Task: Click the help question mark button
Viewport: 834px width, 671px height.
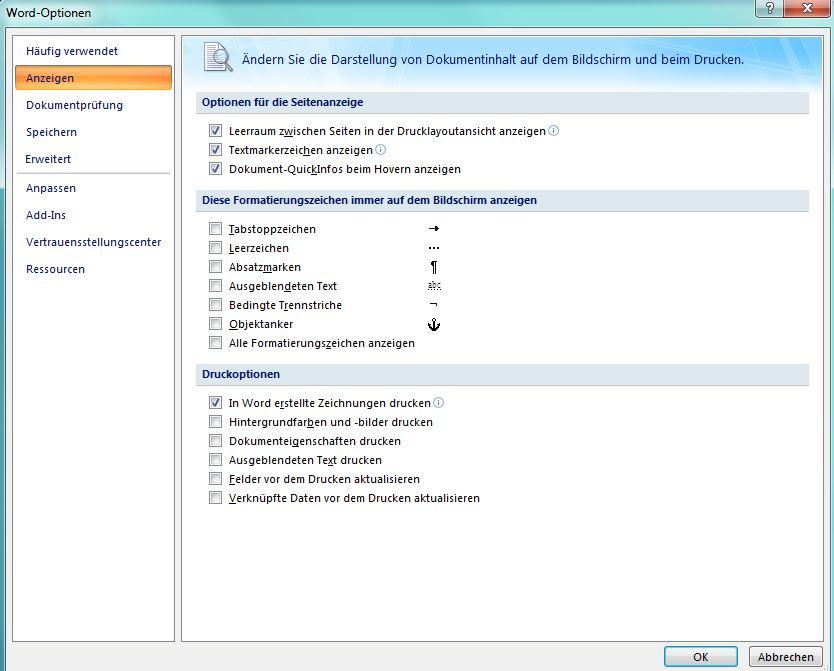Action: coord(769,8)
